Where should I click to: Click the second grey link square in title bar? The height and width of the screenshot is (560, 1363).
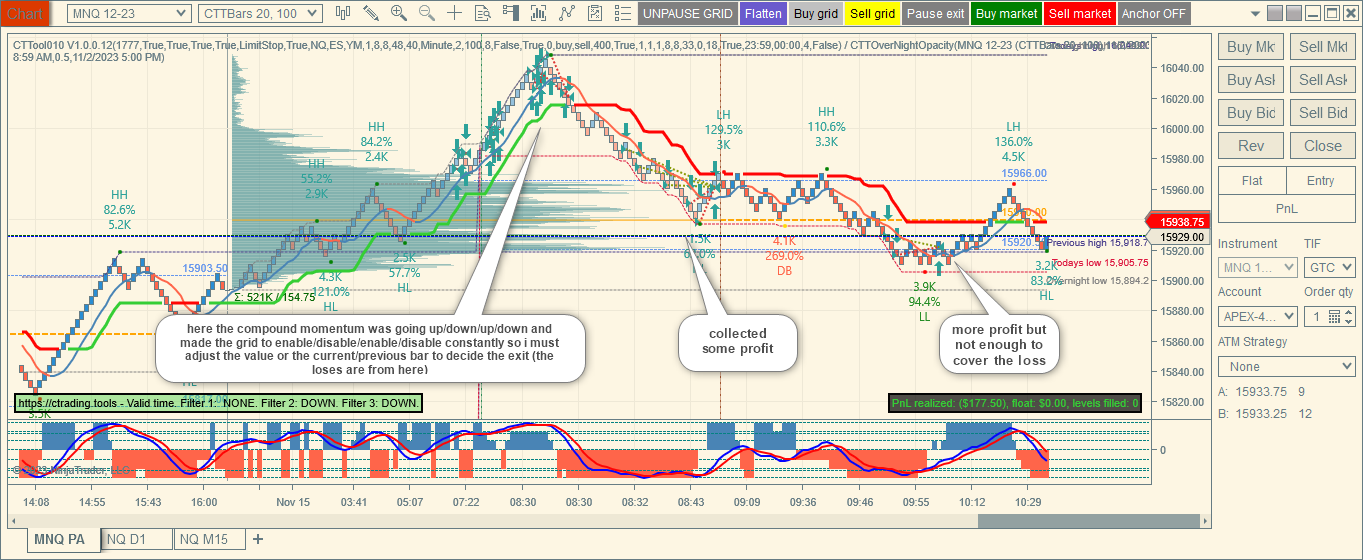point(1294,13)
